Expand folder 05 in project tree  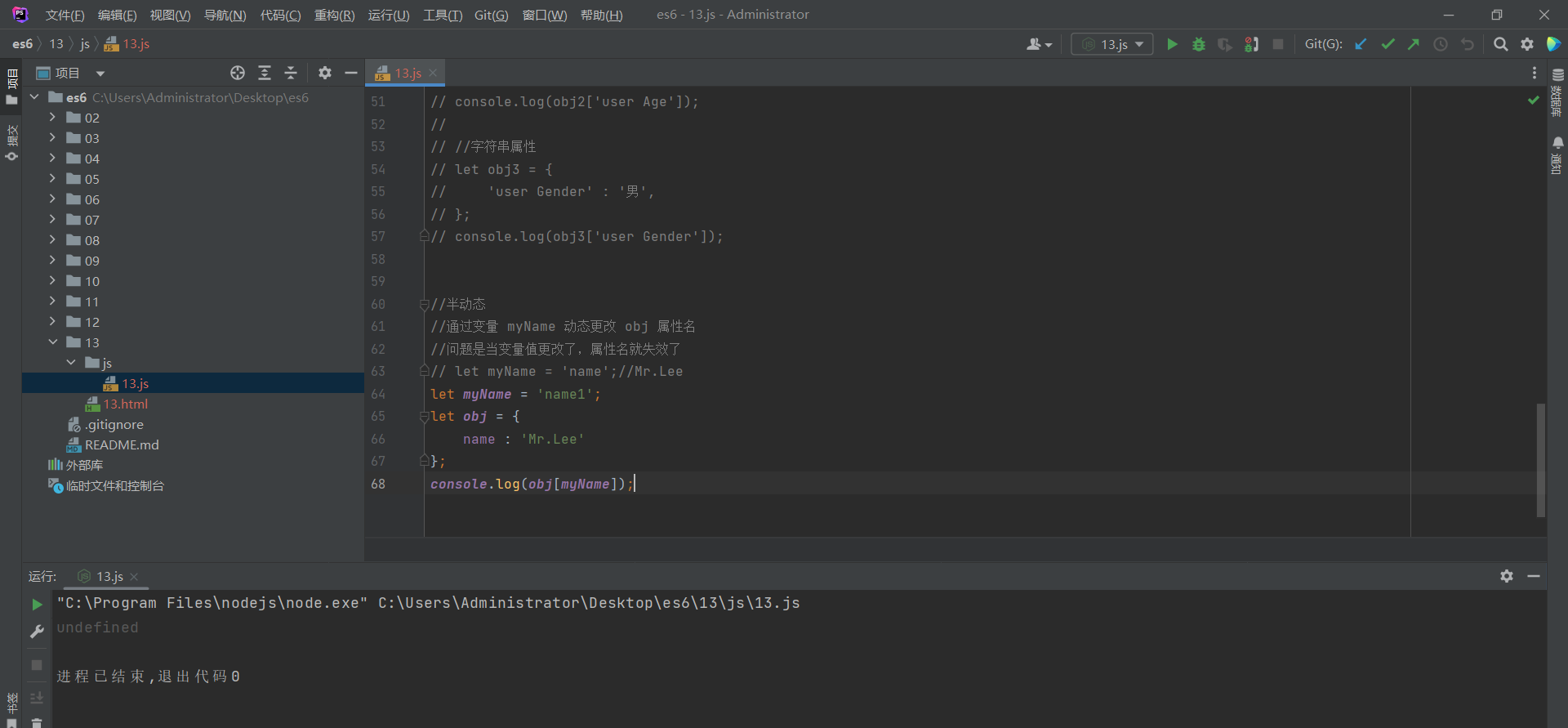pos(52,178)
